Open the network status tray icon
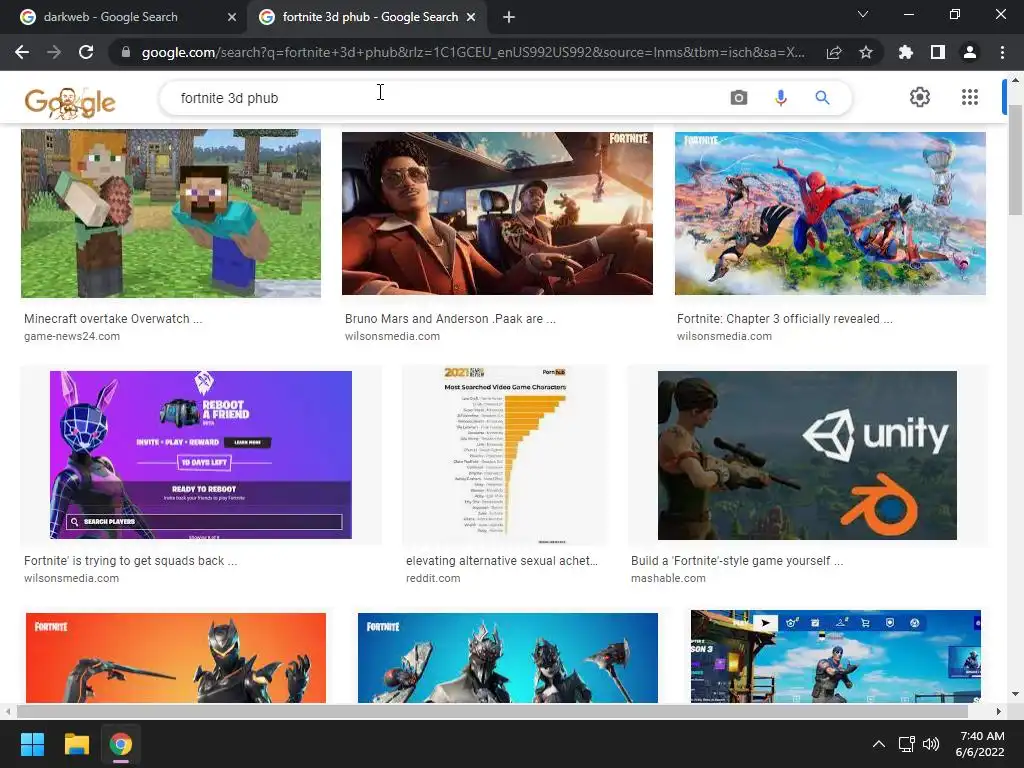The image size is (1024, 768). click(x=906, y=744)
